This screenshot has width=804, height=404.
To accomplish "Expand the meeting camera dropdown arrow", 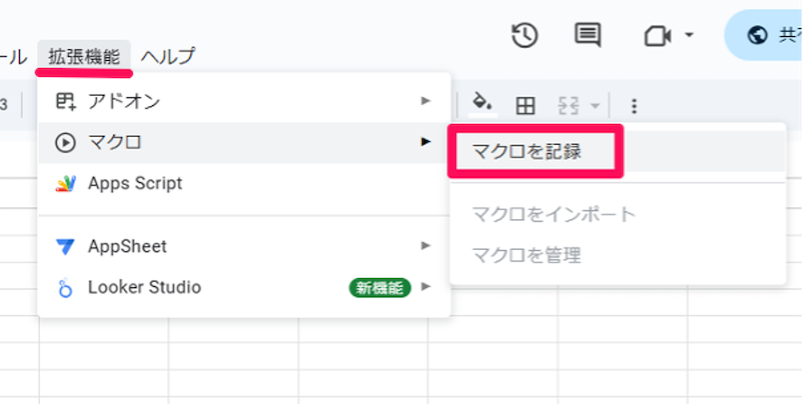I will [689, 35].
